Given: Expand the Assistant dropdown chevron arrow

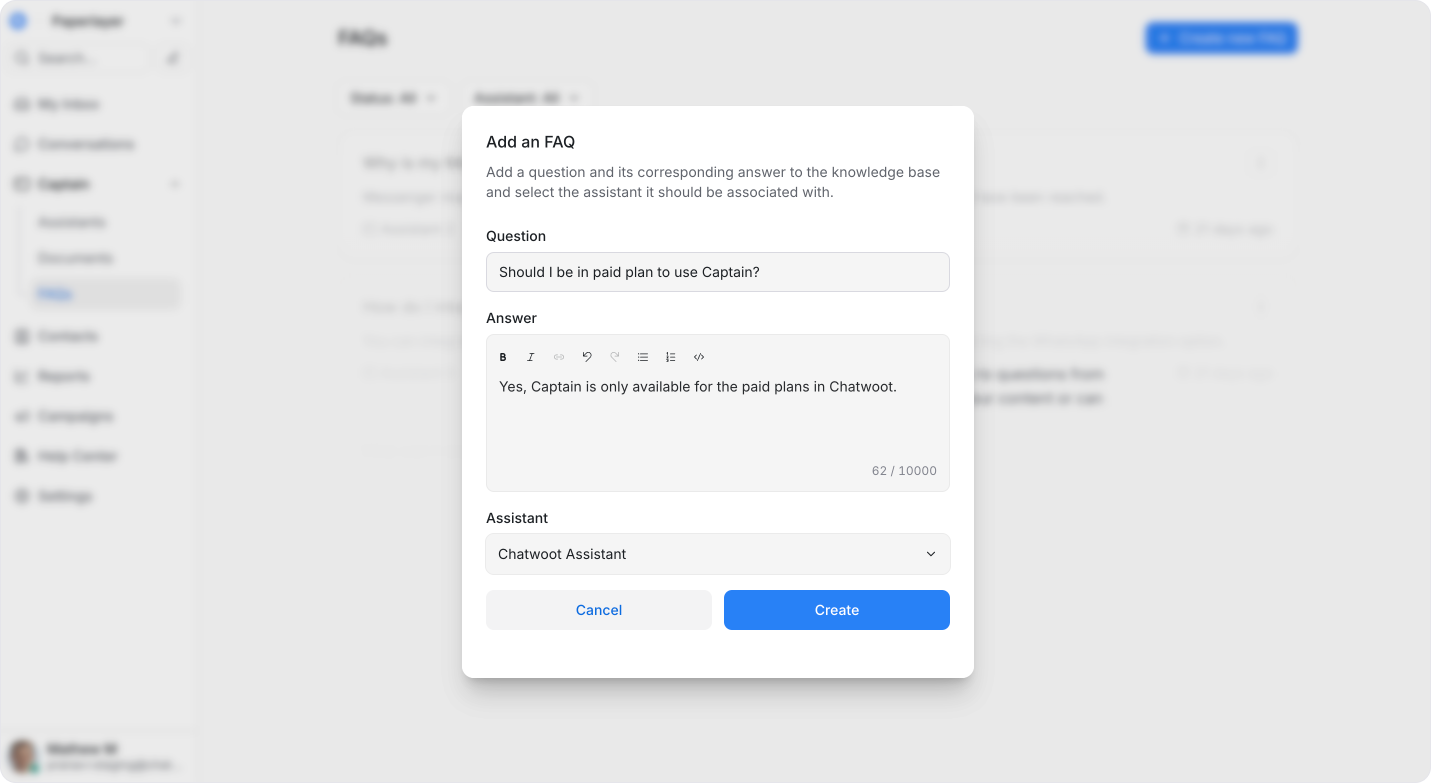Looking at the screenshot, I should tap(931, 554).
